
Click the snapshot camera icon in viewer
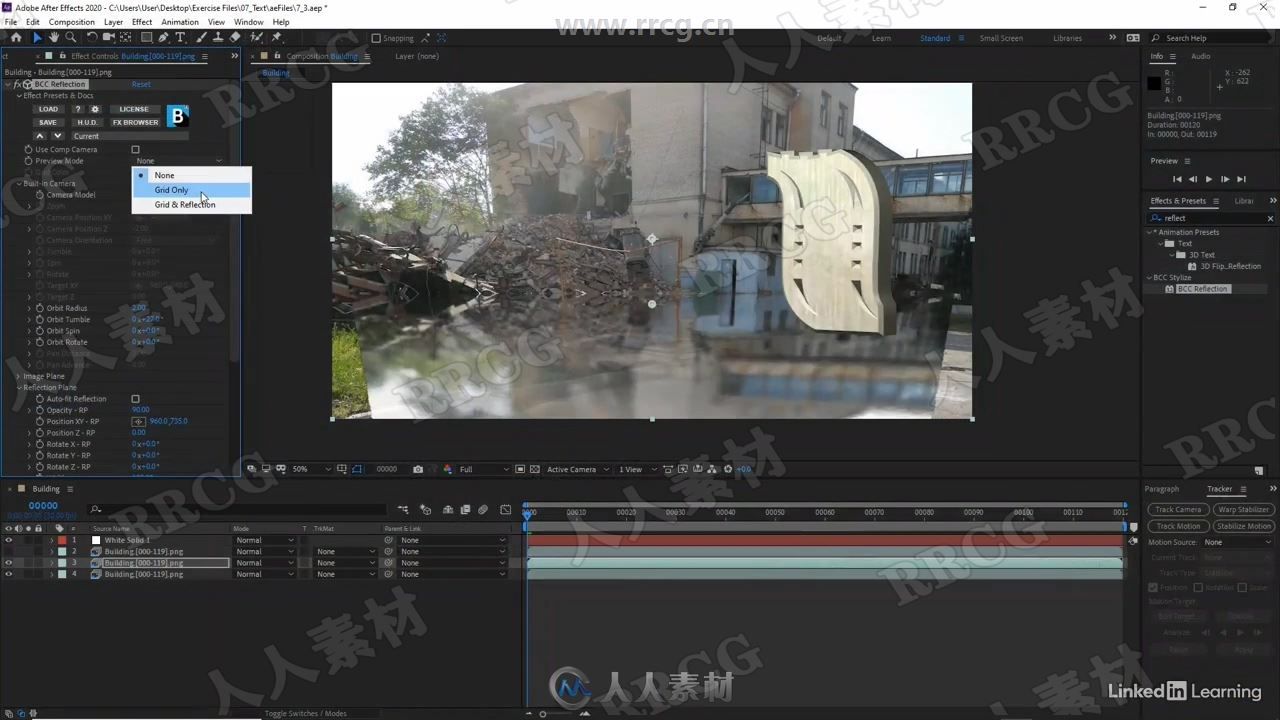[418, 469]
